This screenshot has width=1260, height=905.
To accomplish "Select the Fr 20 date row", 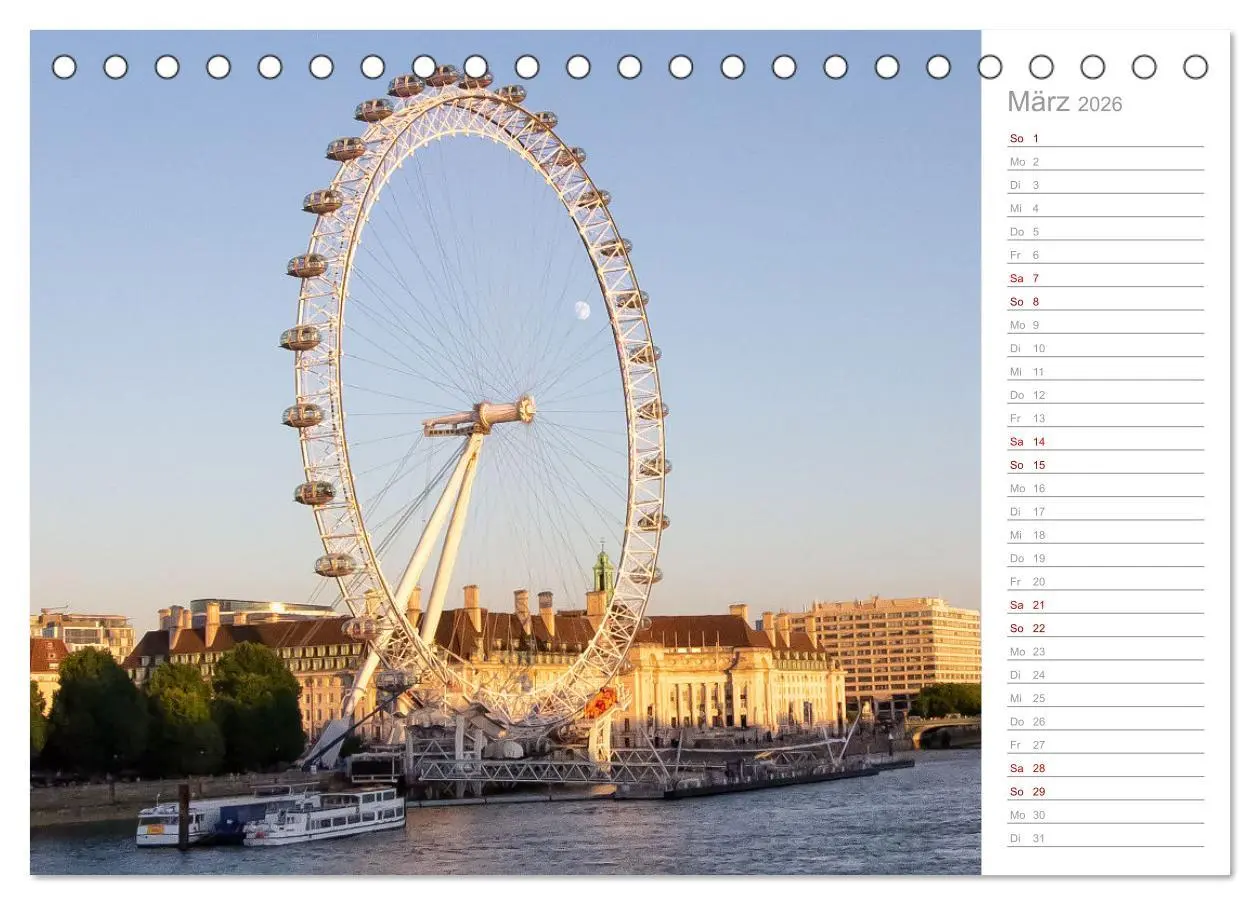I will point(1105,580).
